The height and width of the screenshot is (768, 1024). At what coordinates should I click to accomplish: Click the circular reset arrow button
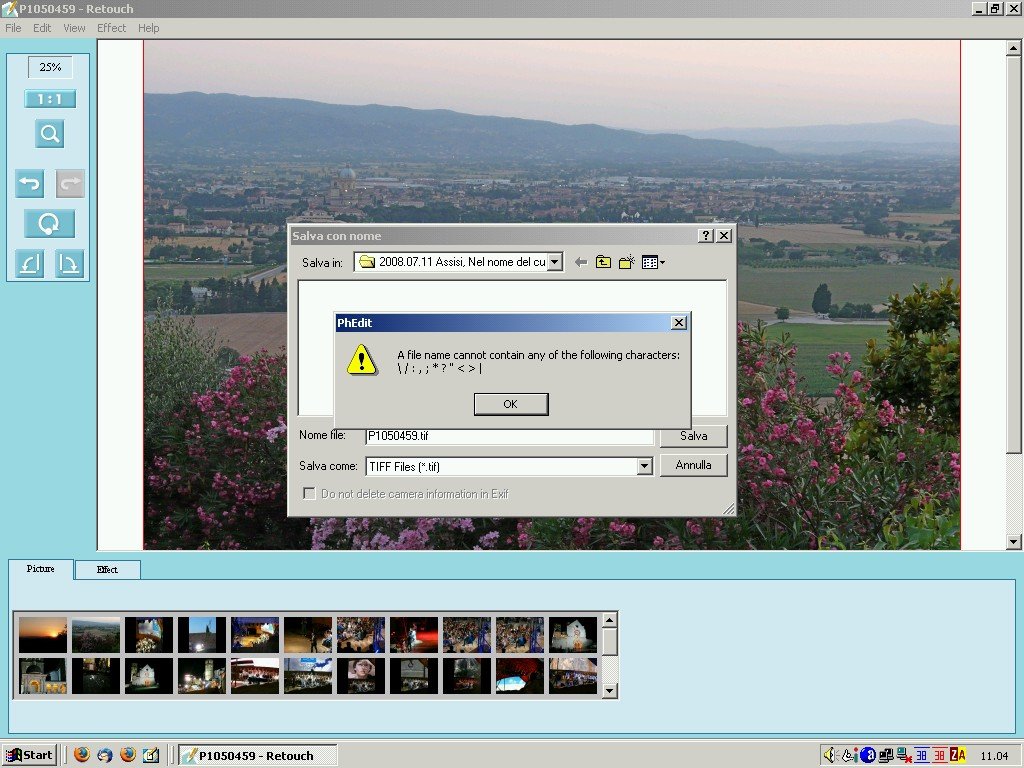(50, 223)
